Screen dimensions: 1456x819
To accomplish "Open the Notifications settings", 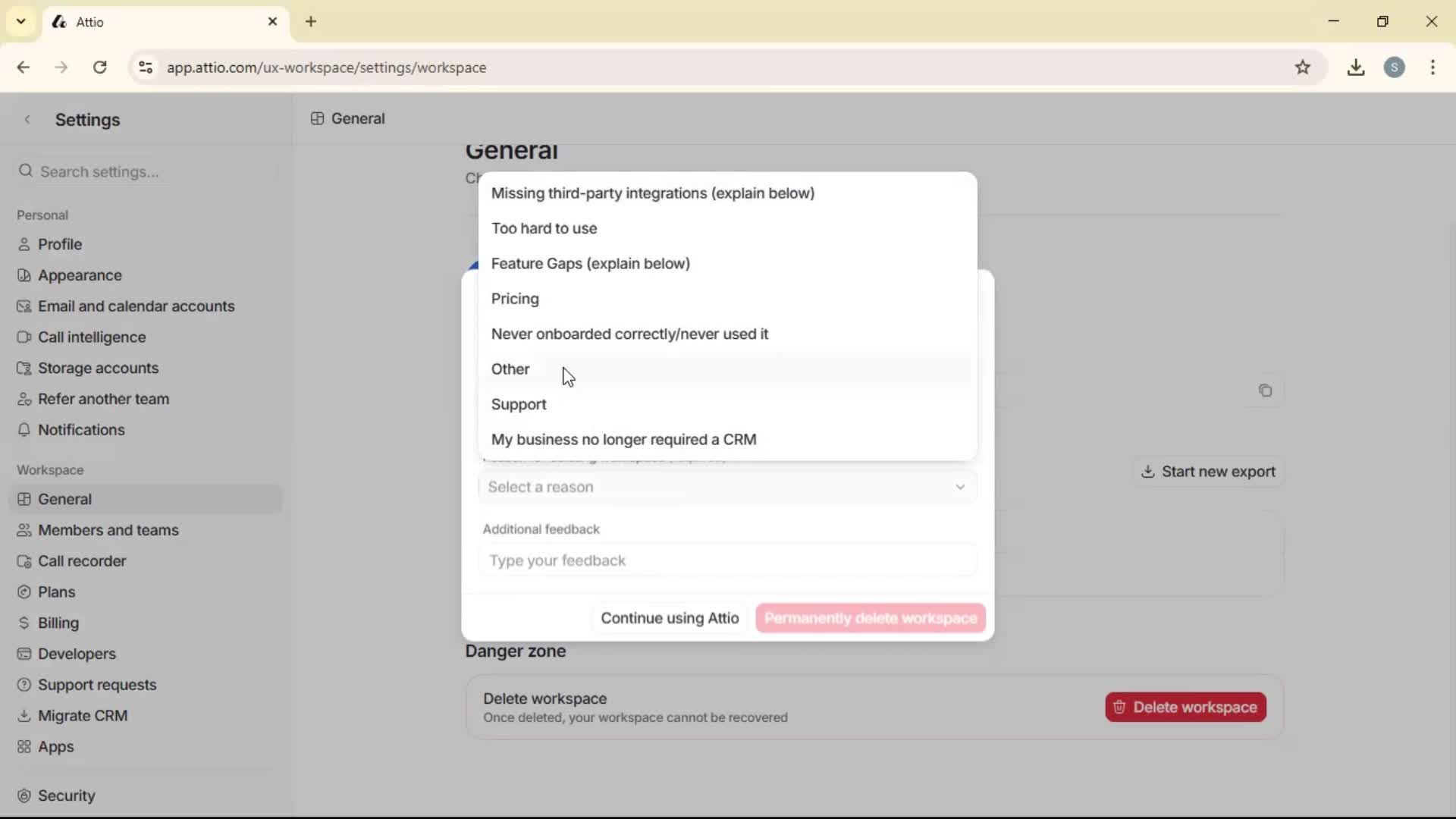I will coord(82,429).
